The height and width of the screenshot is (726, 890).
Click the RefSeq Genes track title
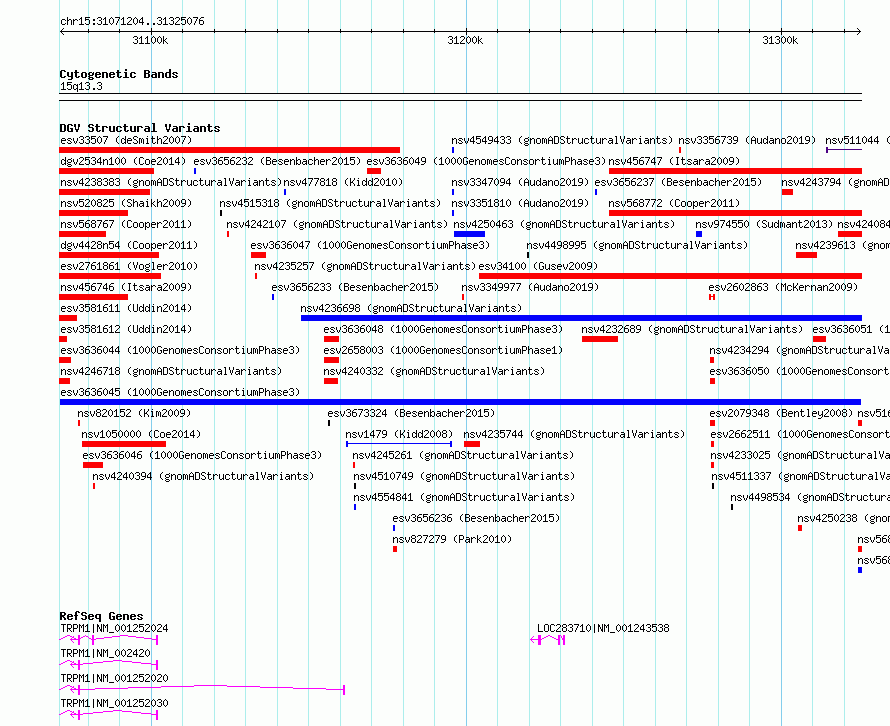click(x=101, y=616)
